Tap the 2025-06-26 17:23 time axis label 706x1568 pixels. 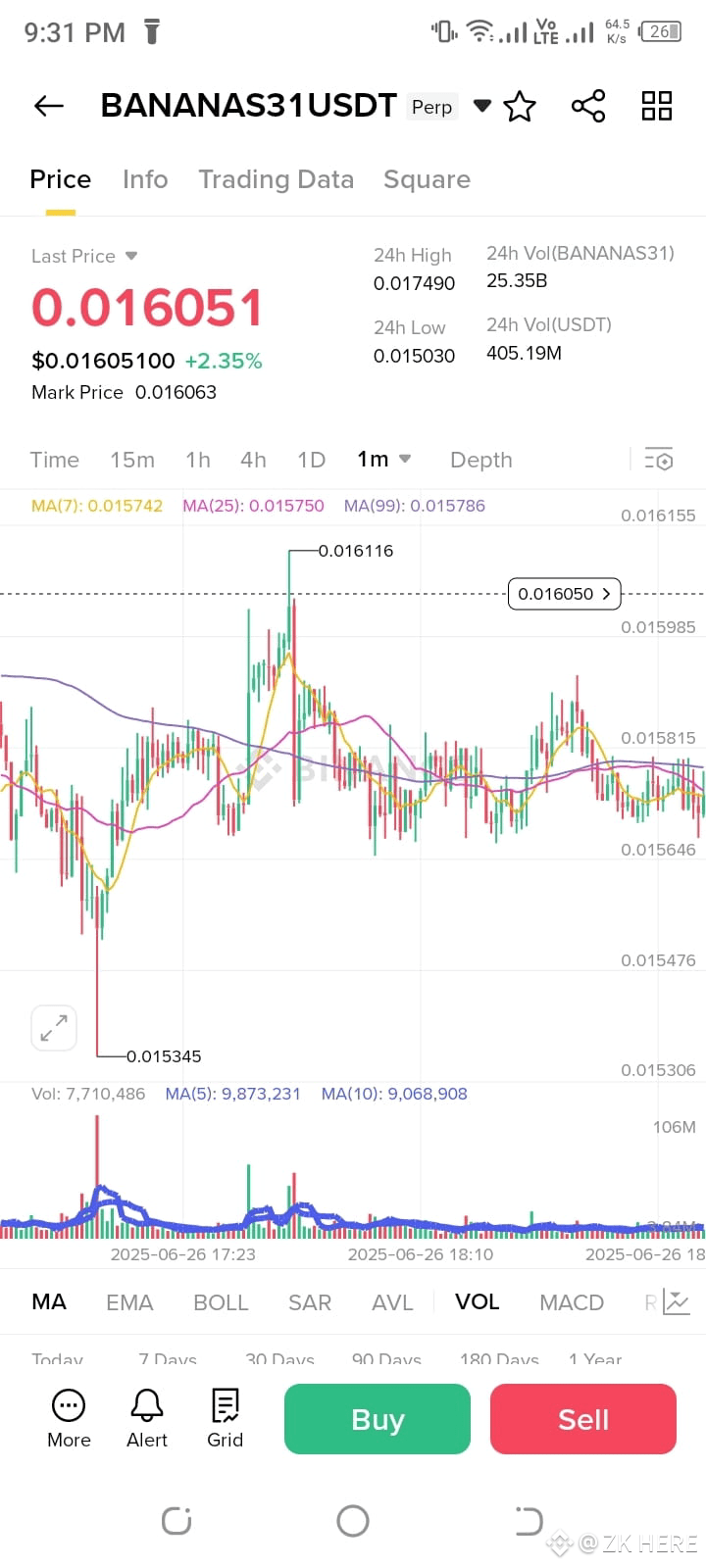[x=182, y=1254]
